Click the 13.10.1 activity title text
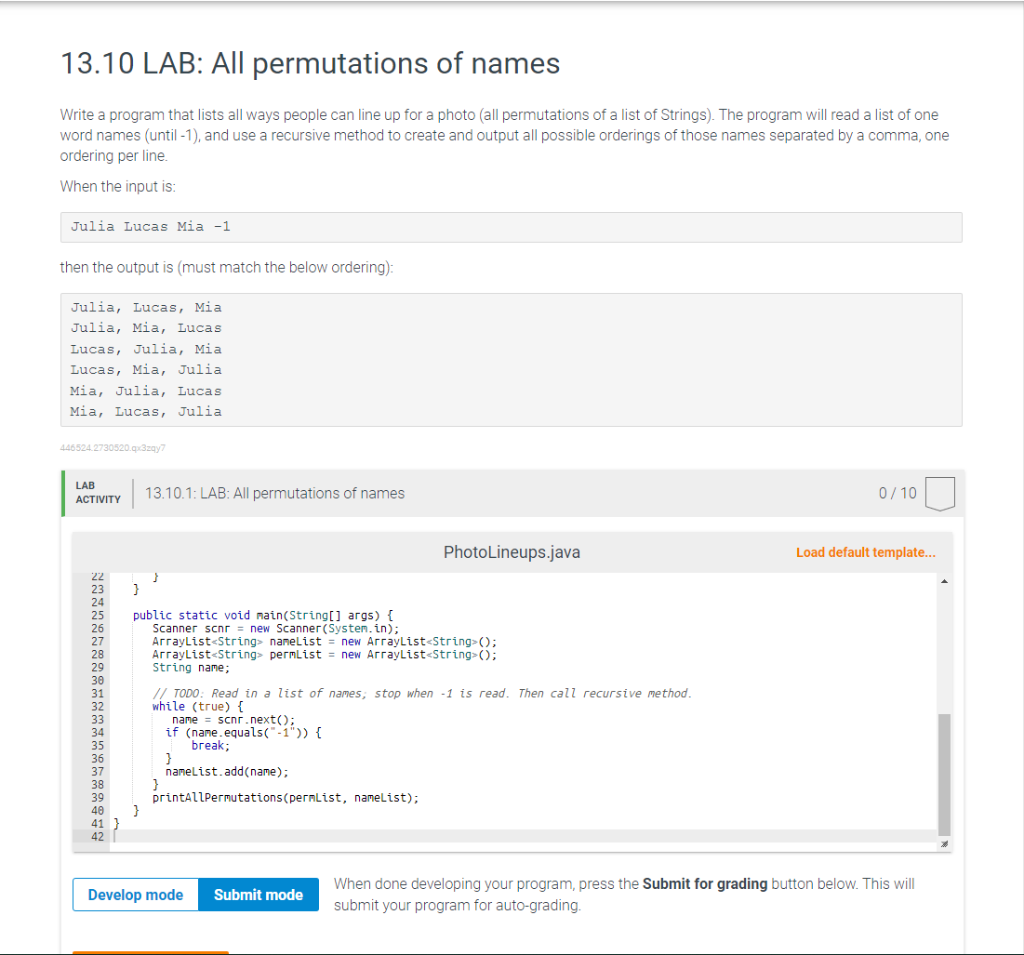1024x955 pixels. (x=274, y=492)
